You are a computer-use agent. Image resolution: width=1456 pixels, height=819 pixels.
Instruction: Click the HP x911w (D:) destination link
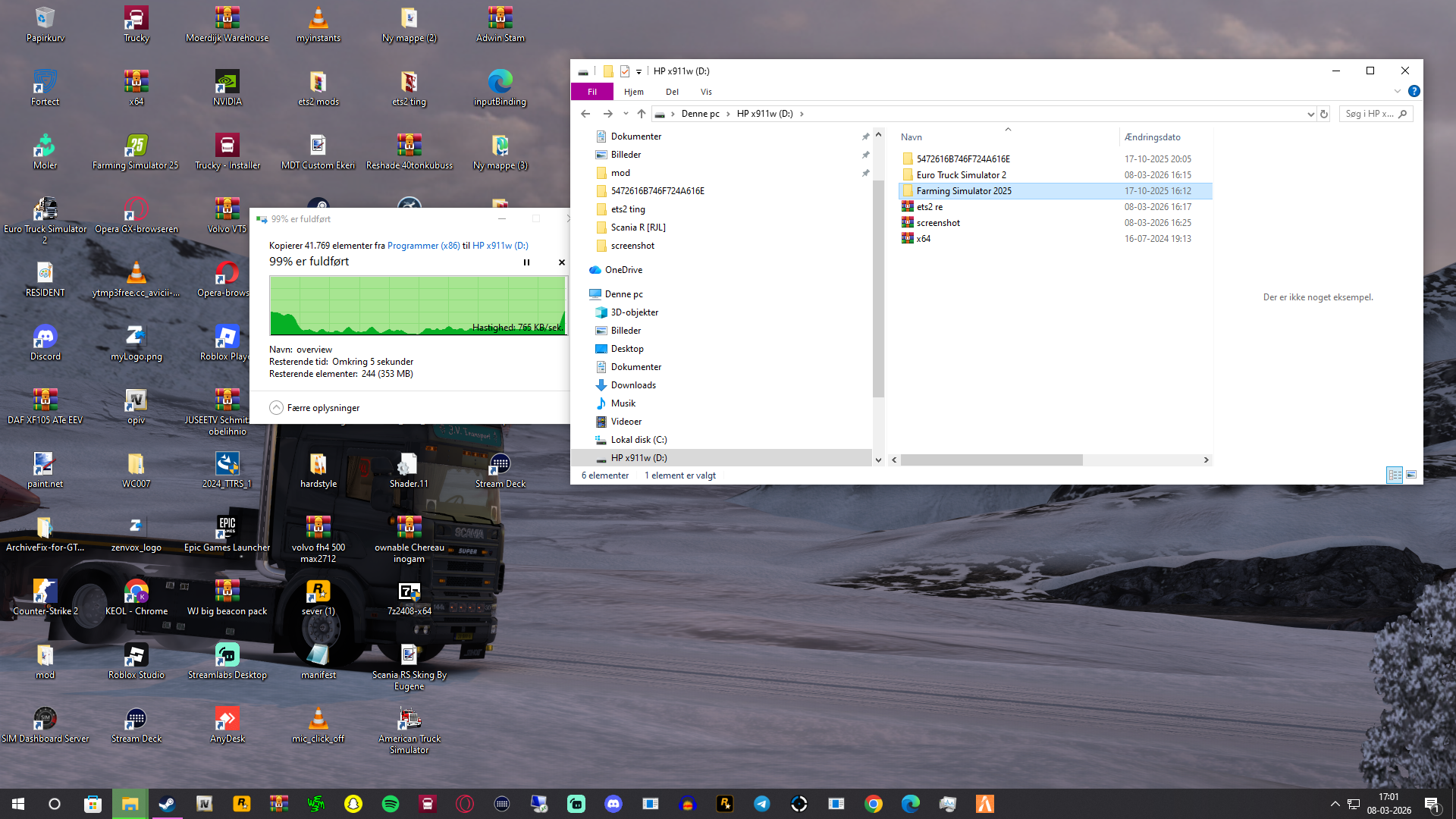500,246
